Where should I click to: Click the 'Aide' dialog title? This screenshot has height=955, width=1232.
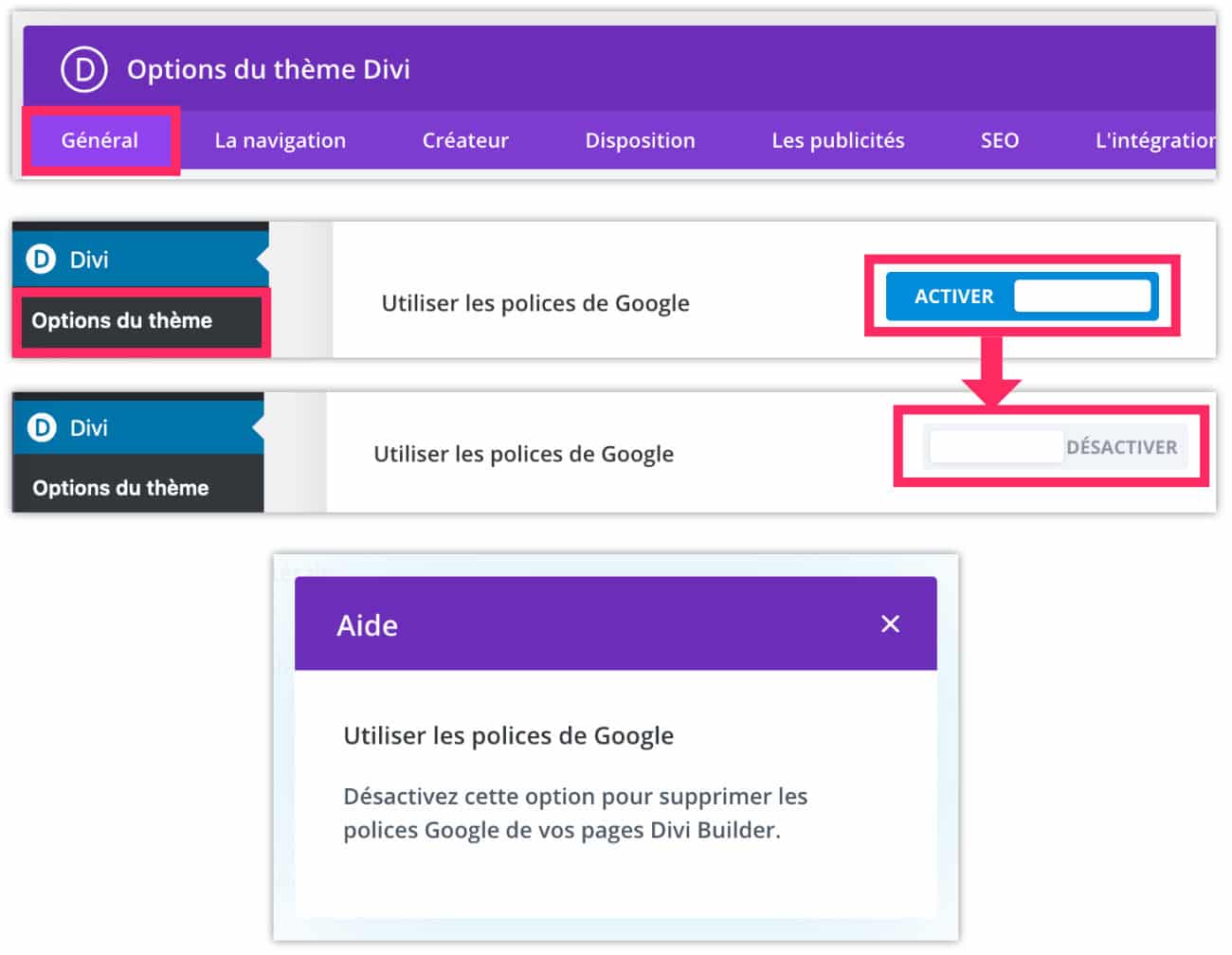[x=367, y=625]
